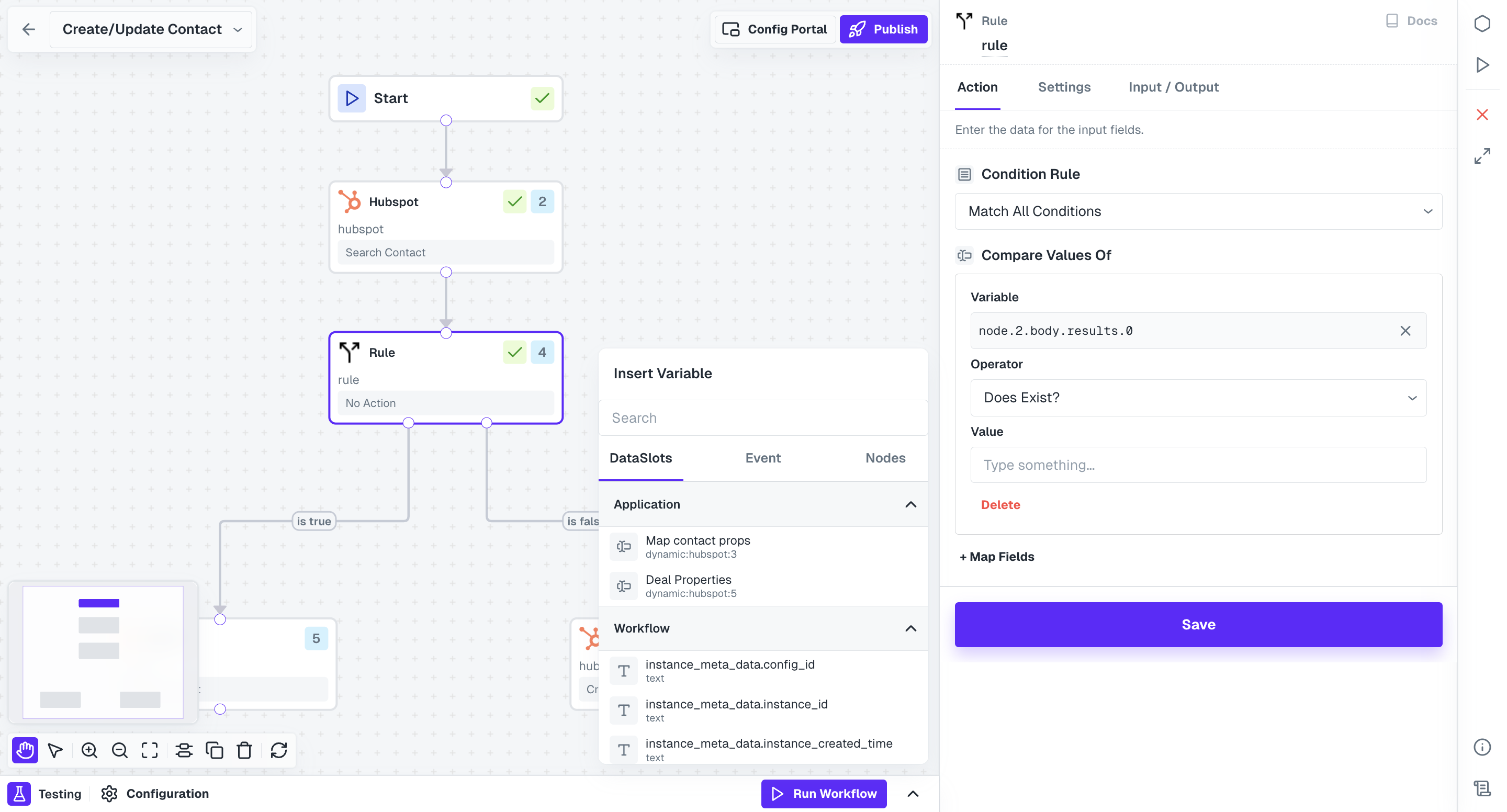Switch to the Settings tab
Screen dimensions: 1507x812
coord(1064,86)
